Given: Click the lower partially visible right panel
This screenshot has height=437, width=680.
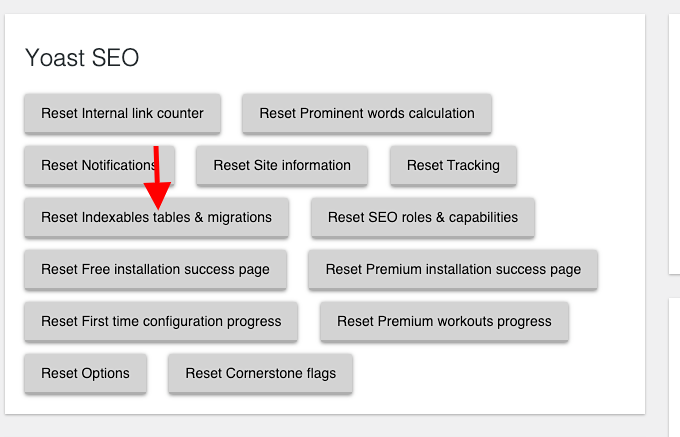Looking at the screenshot, I should [674, 367].
